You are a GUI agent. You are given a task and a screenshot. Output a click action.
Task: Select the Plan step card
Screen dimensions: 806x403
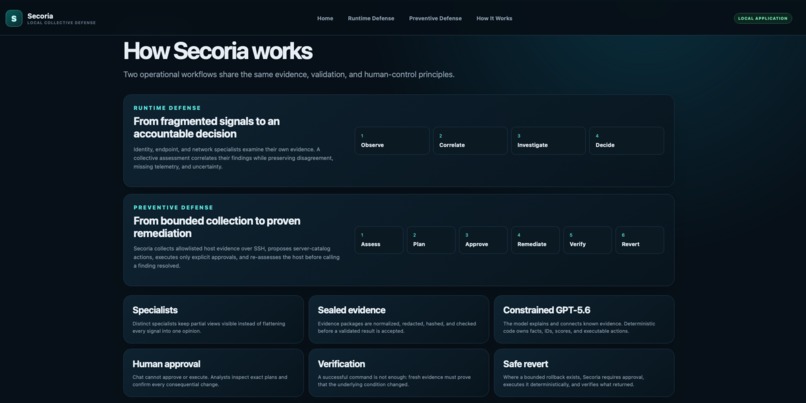tap(431, 240)
